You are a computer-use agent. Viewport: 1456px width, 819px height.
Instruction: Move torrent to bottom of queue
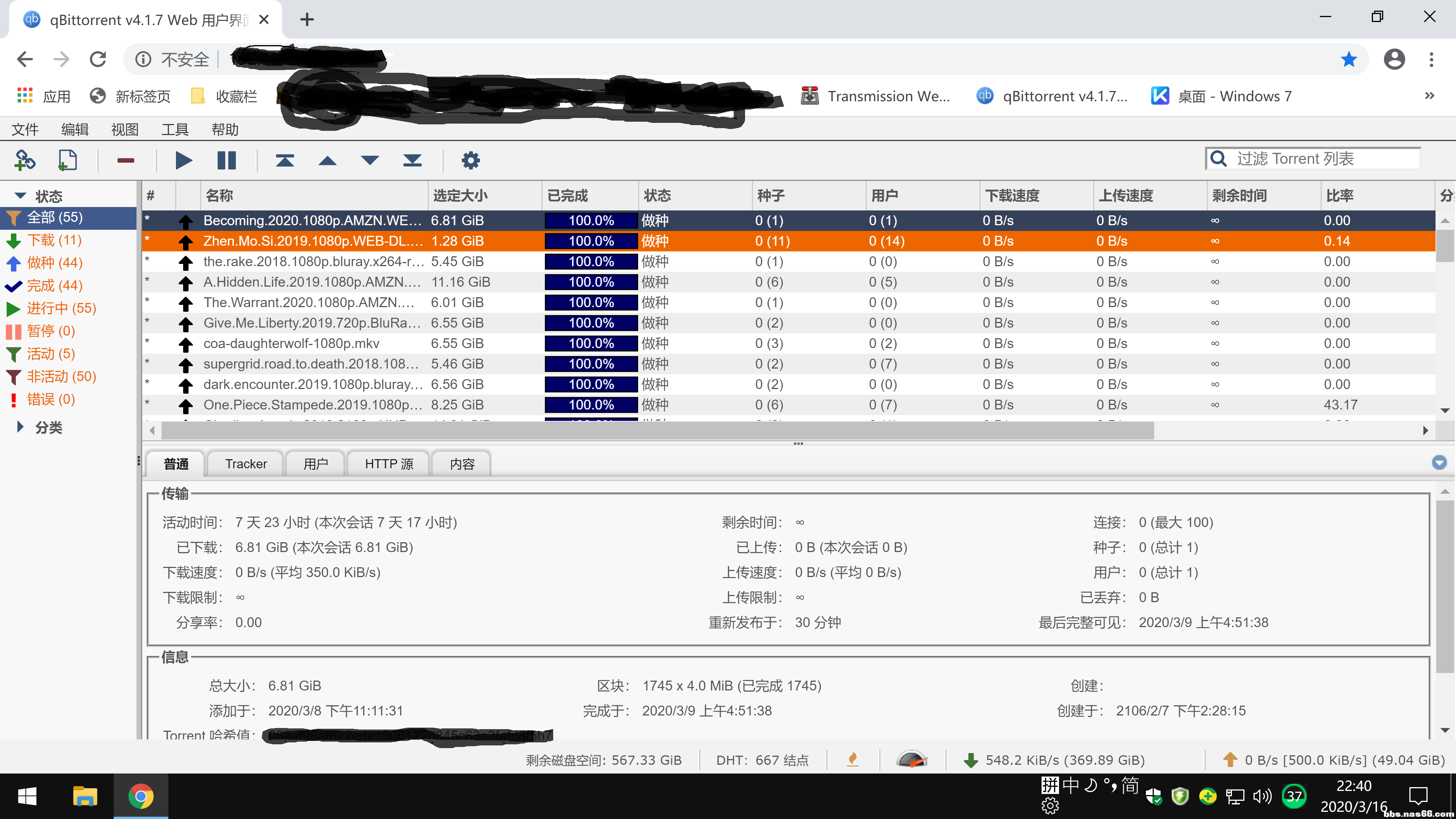click(412, 160)
